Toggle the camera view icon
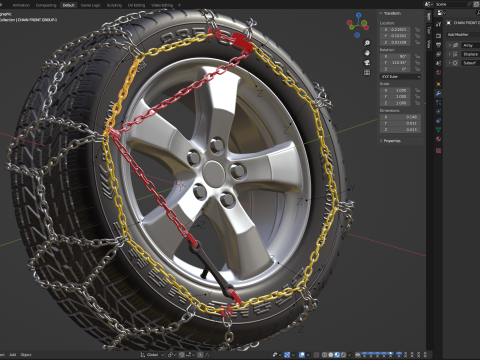The width and height of the screenshot is (480, 360). [x=367, y=62]
